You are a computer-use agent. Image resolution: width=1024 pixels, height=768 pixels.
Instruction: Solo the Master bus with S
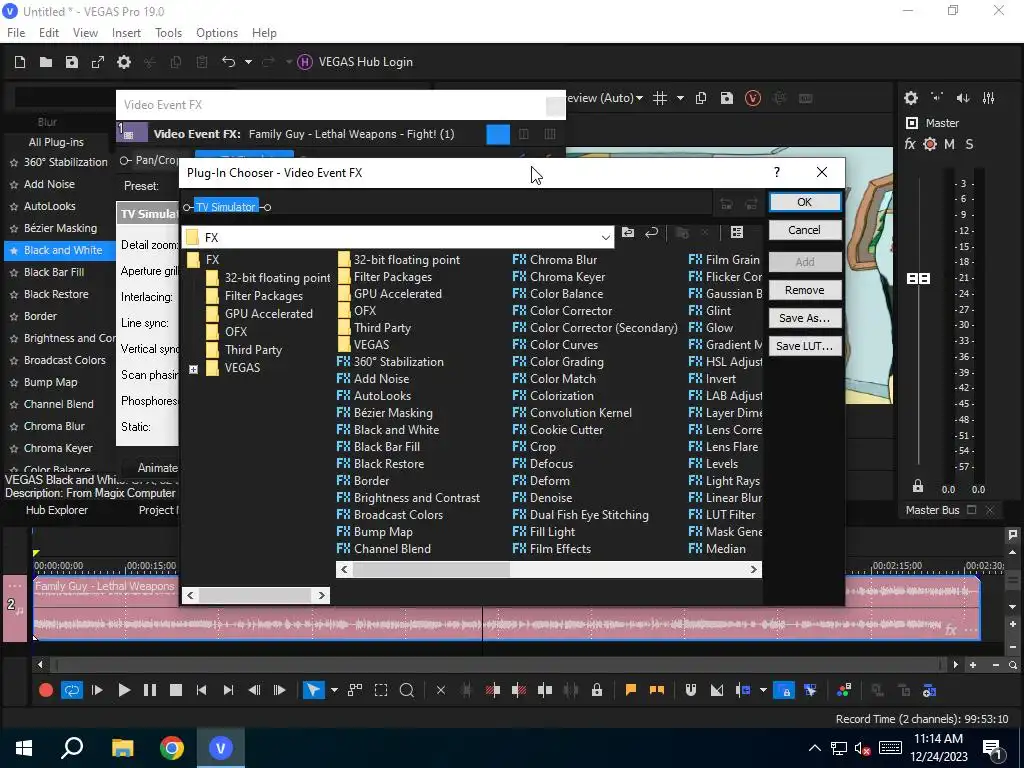(x=969, y=144)
